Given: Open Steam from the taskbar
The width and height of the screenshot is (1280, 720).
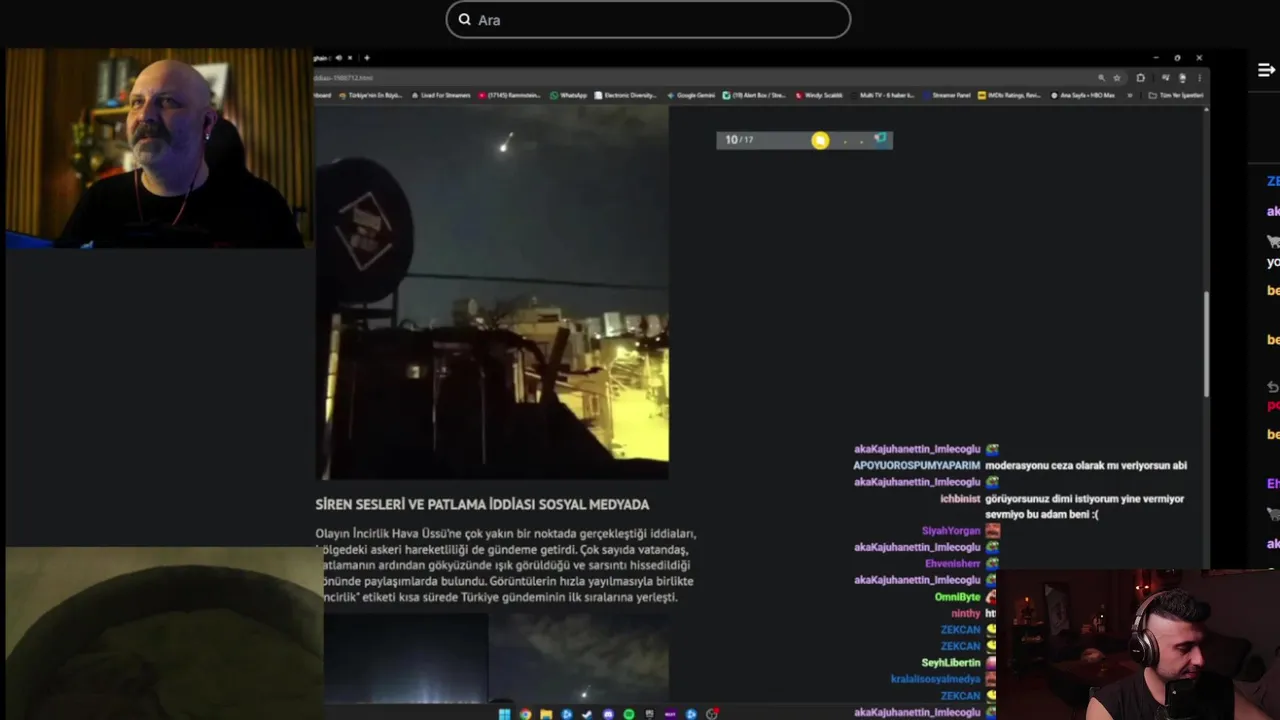Looking at the screenshot, I should point(587,713).
